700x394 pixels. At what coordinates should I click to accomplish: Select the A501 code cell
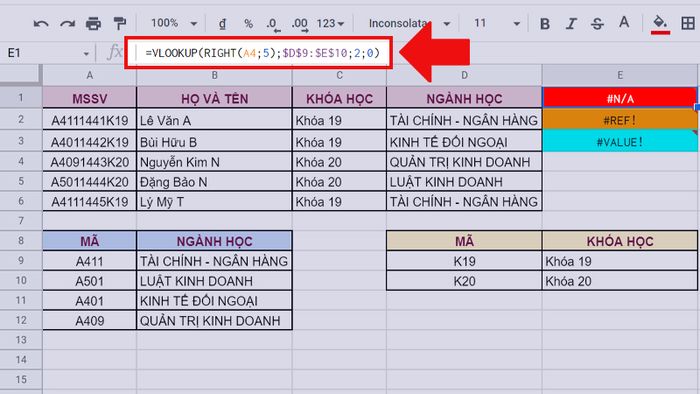point(90,281)
